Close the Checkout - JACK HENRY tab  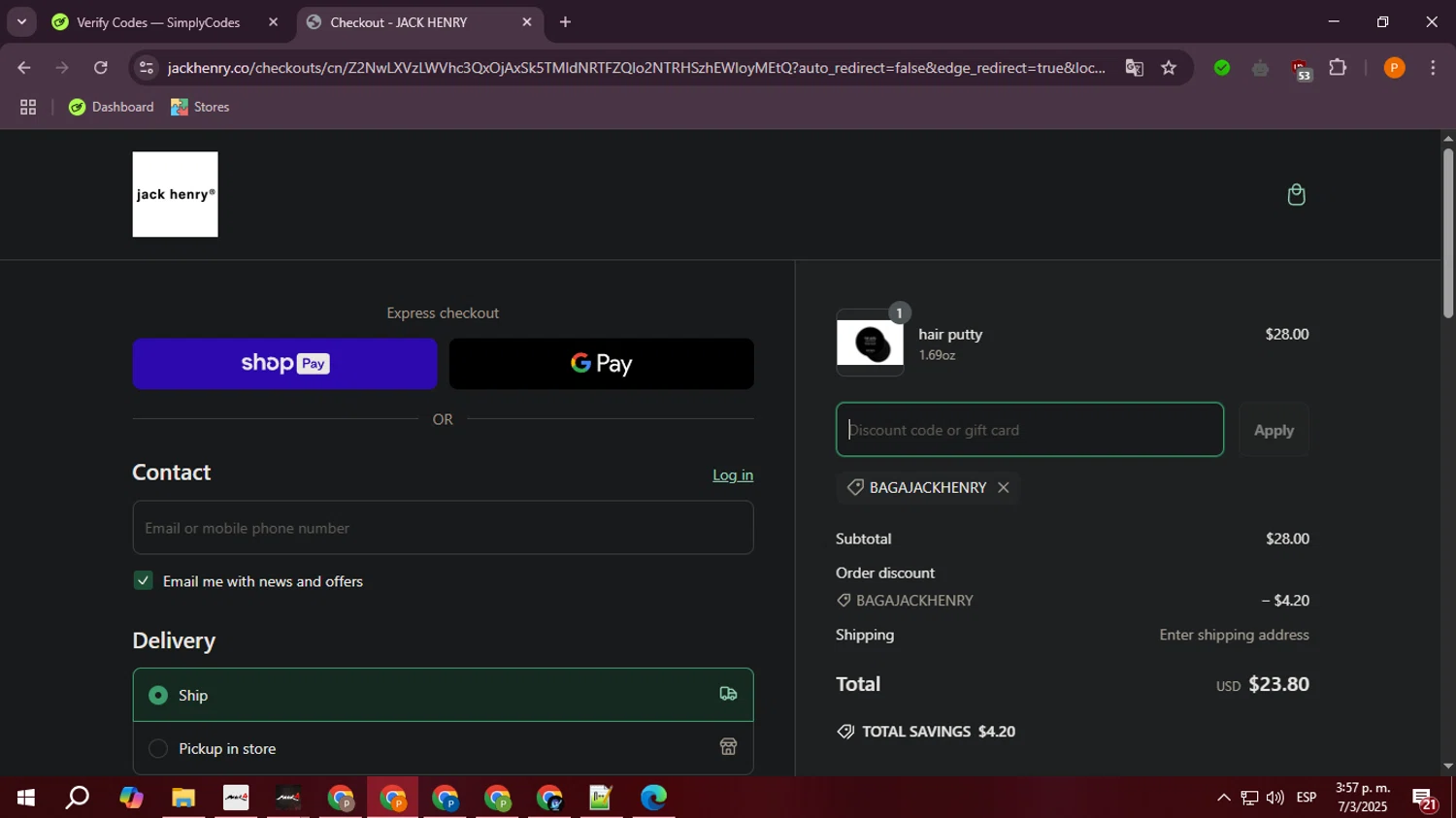point(527,22)
